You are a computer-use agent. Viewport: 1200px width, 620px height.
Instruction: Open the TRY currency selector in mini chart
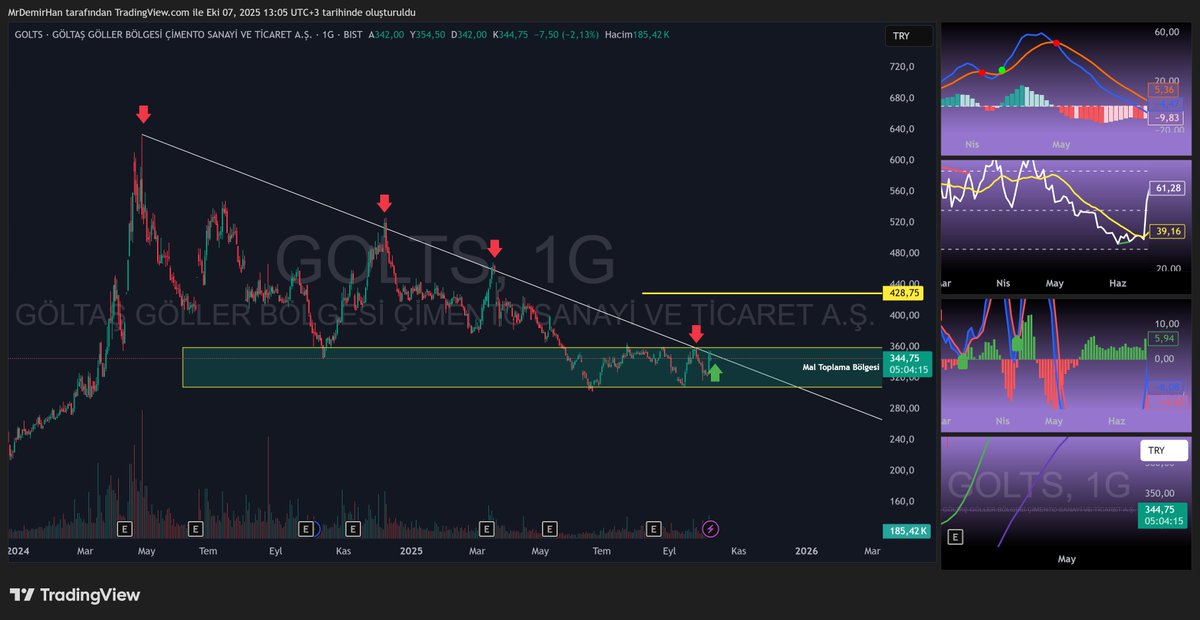coord(1164,450)
